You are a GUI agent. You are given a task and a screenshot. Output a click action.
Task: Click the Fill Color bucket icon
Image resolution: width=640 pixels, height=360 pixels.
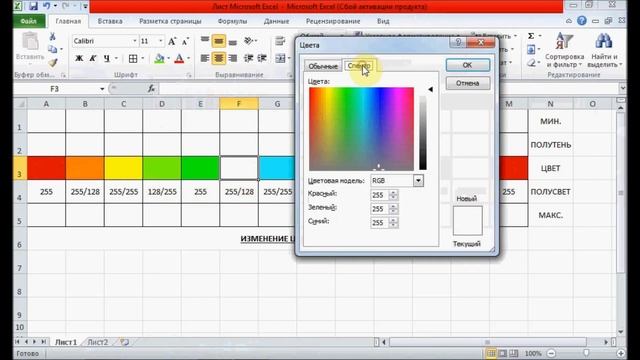tap(159, 58)
